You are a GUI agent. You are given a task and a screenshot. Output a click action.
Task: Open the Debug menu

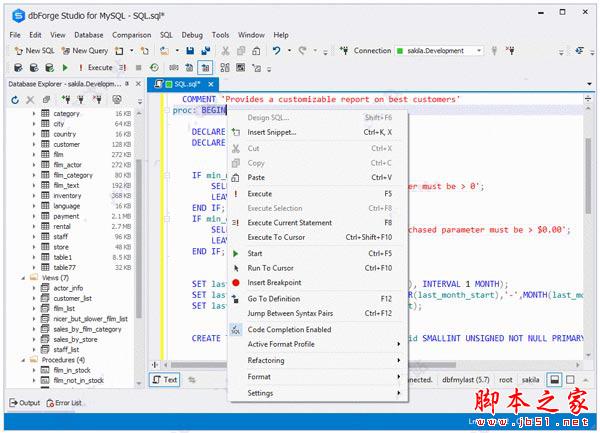tap(192, 35)
